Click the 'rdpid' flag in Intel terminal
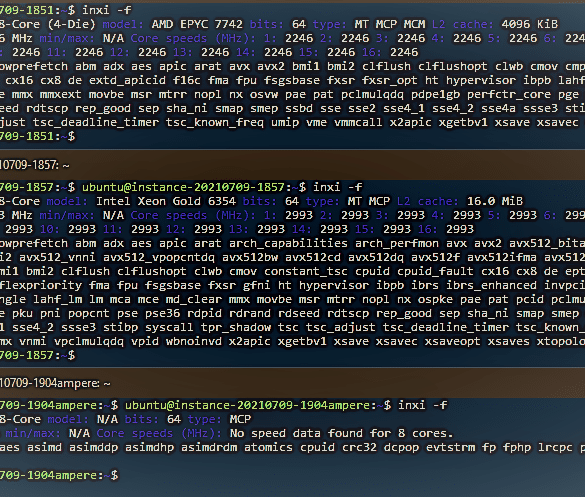This screenshot has height=497, width=585. (204, 313)
